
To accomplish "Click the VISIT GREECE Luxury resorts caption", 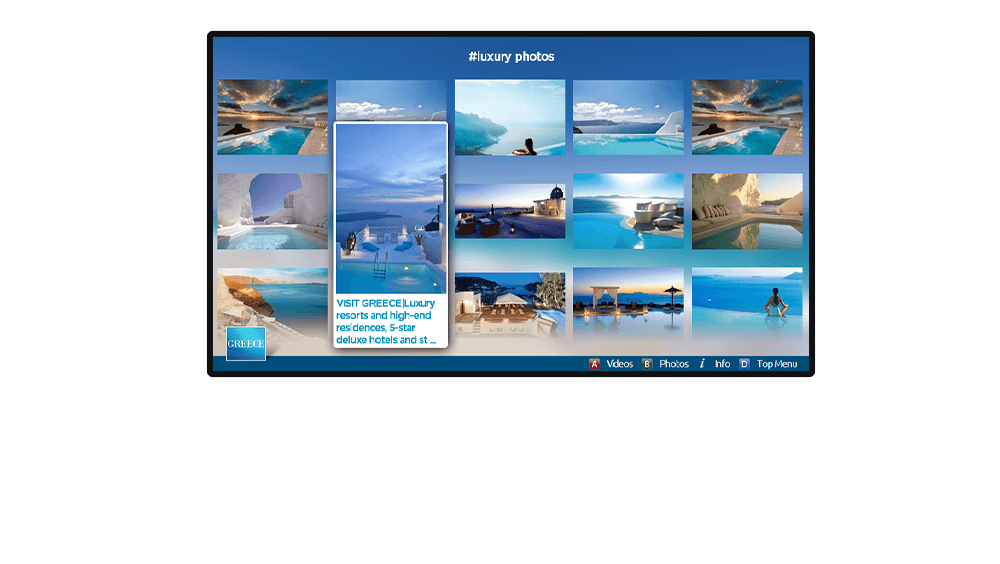I will [x=386, y=321].
